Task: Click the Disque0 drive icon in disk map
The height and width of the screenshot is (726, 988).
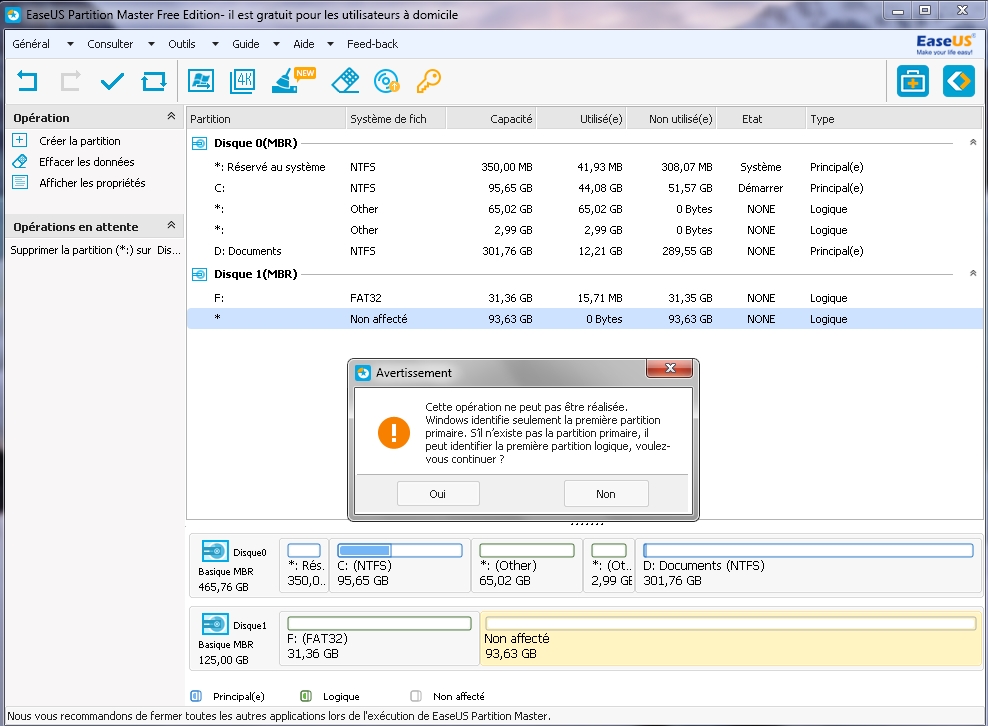Action: coord(215,551)
